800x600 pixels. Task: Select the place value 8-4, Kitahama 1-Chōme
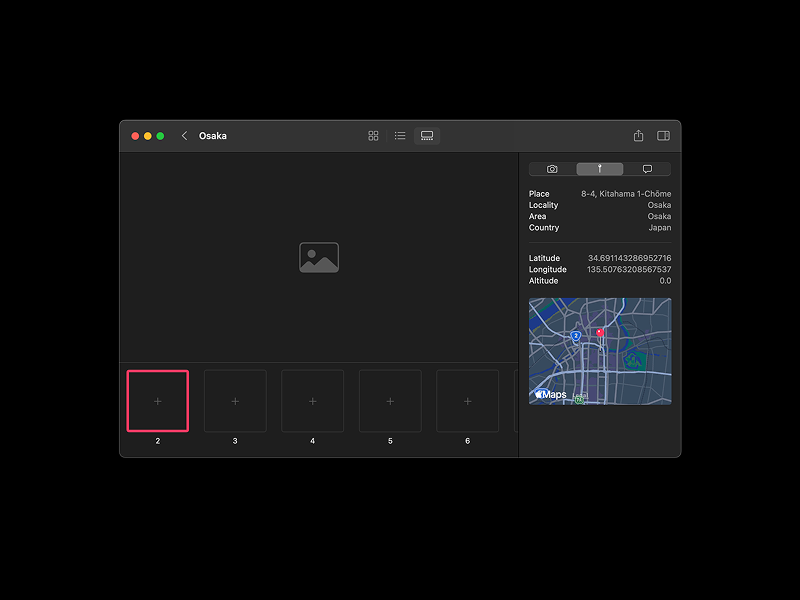[x=626, y=194]
